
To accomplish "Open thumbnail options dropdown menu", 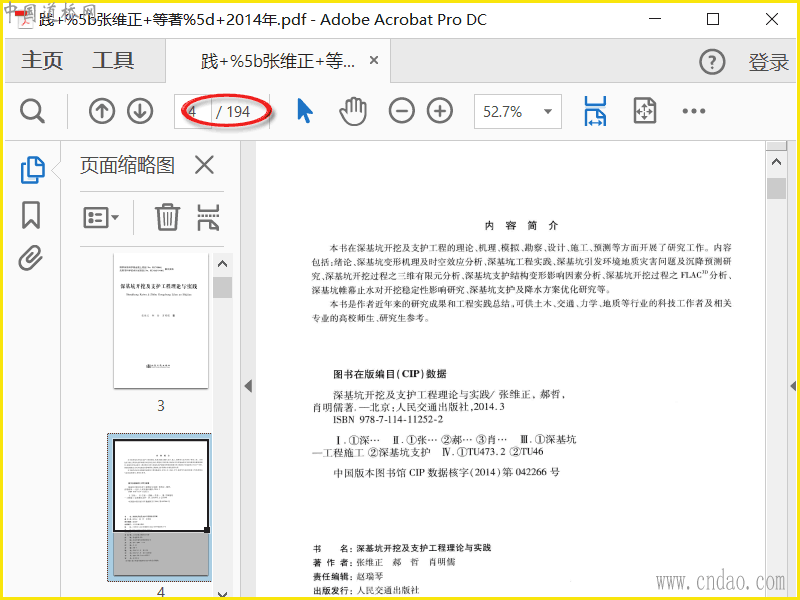I will point(101,217).
